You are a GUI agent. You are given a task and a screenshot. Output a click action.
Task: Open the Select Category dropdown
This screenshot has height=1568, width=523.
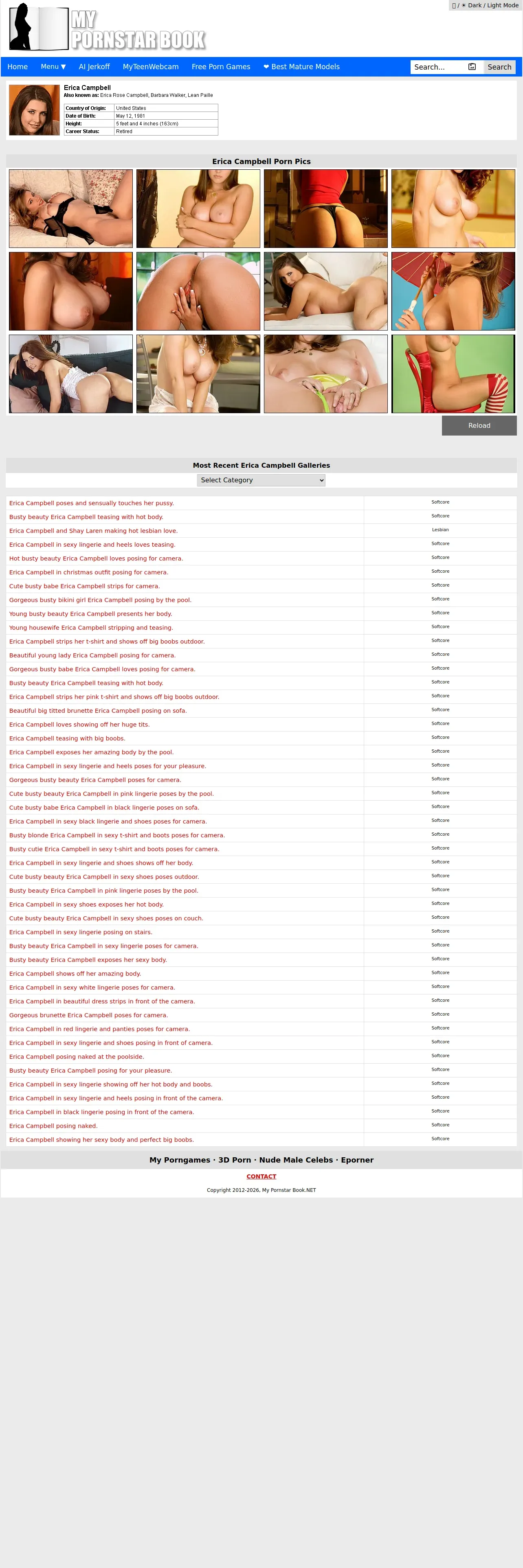(261, 480)
